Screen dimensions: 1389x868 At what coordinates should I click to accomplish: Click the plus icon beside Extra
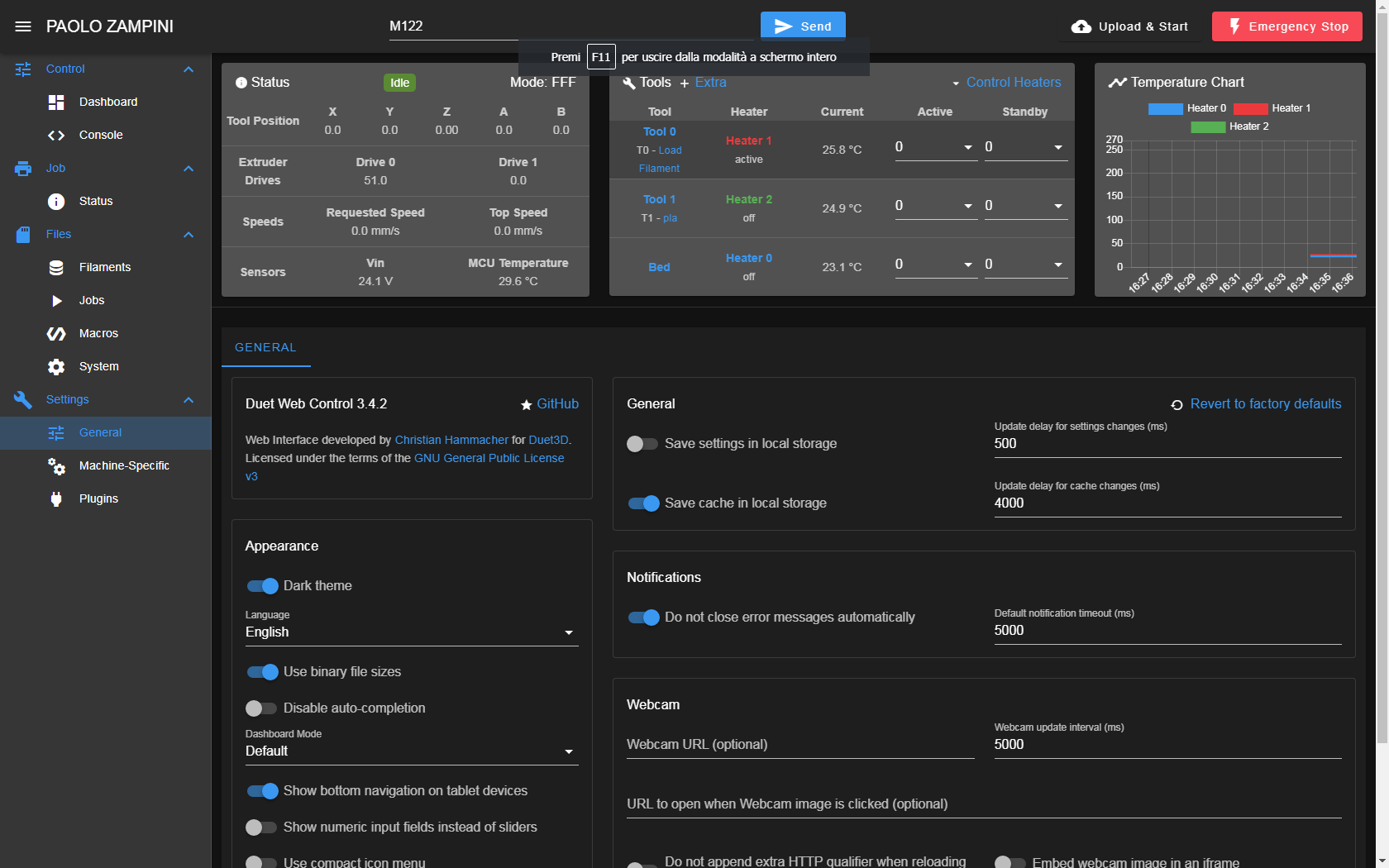pyautogui.click(x=685, y=83)
